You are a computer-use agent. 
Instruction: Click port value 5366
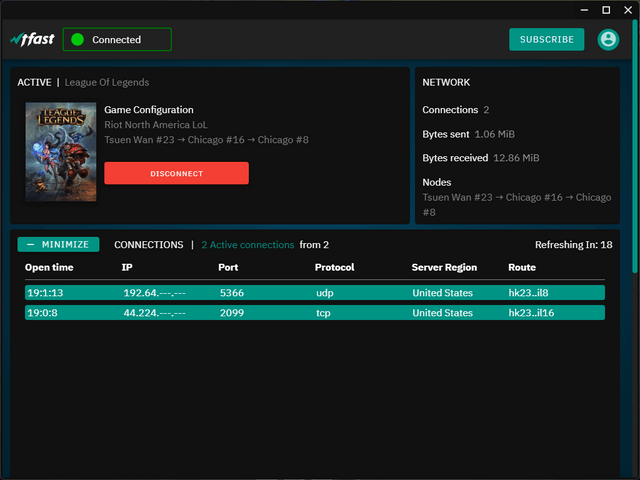[x=232, y=293]
